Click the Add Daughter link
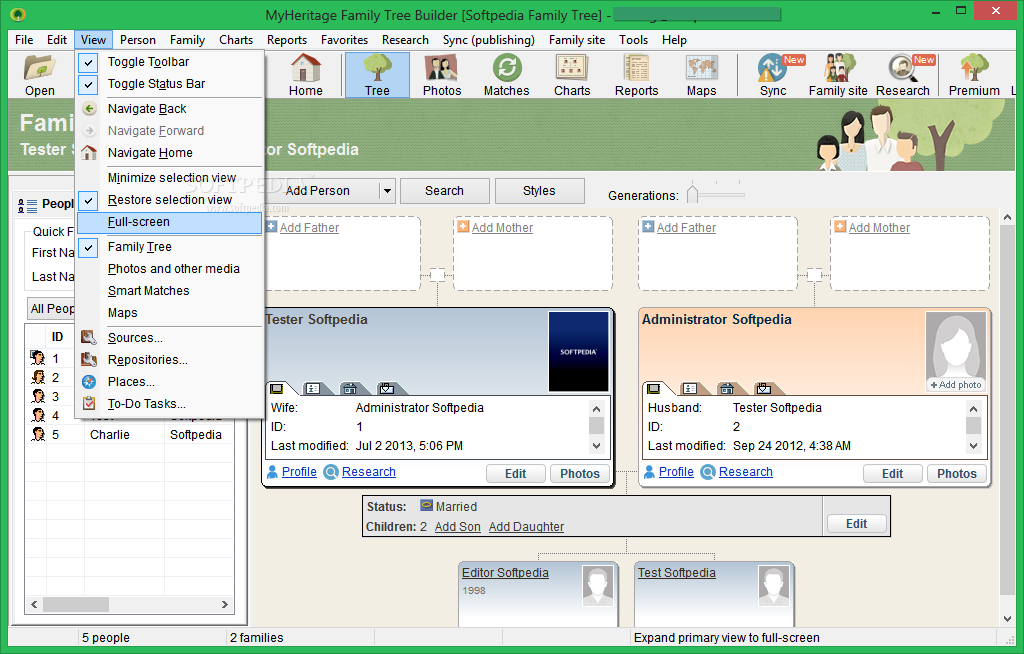Viewport: 1024px width, 654px height. pyautogui.click(x=526, y=527)
